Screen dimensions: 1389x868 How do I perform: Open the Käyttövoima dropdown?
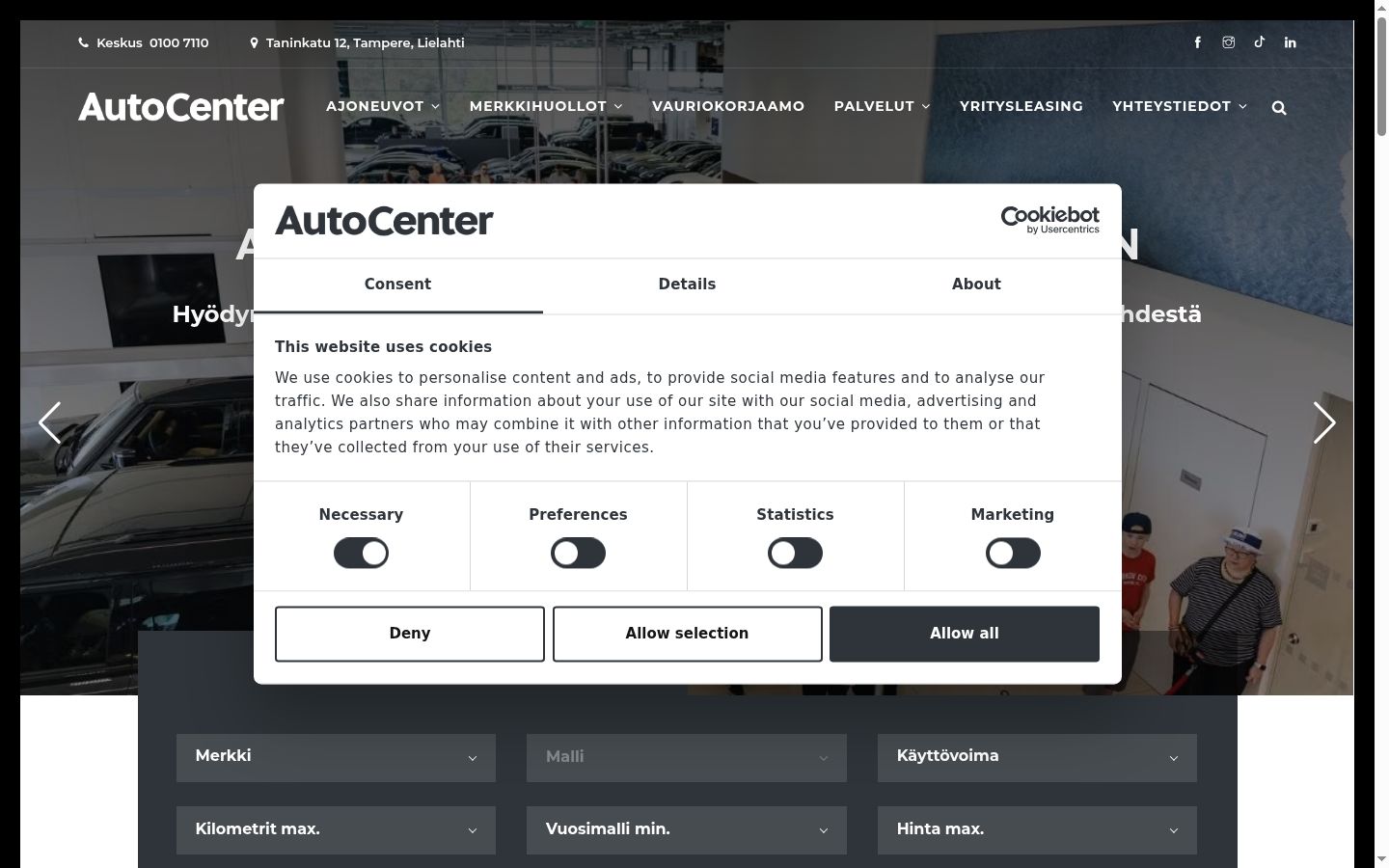1037,757
